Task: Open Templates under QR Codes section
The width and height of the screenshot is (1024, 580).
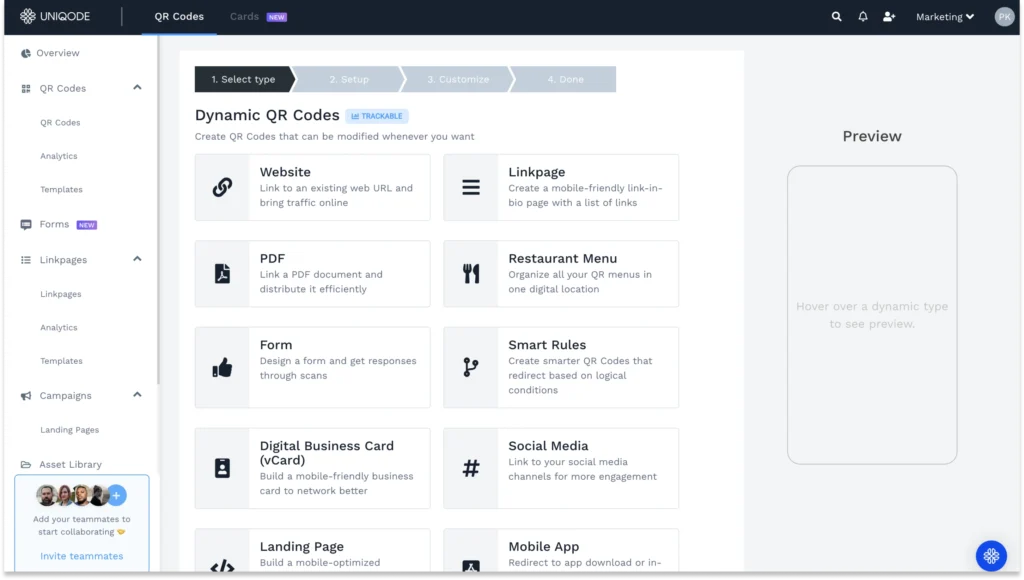Action: (61, 189)
